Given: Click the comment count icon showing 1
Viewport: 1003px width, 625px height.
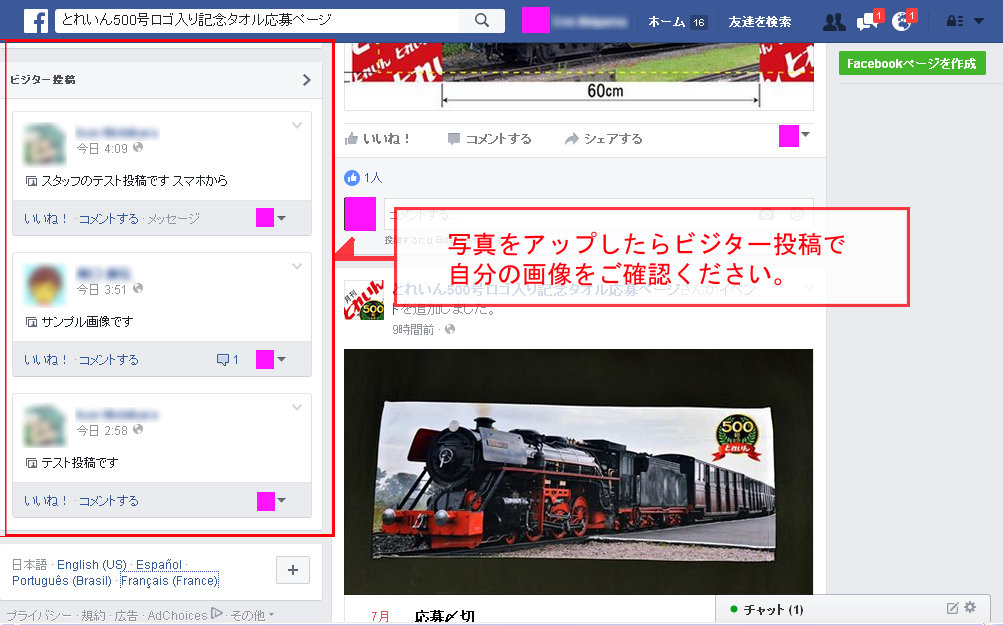Looking at the screenshot, I should (x=227, y=360).
